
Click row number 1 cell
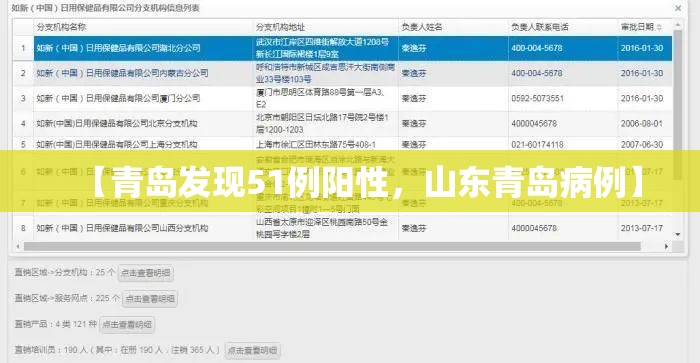pos(23,48)
